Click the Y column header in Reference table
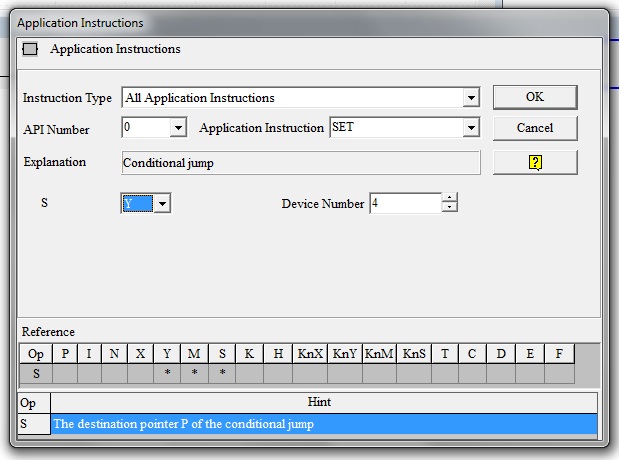The image size is (619, 460). 166,354
